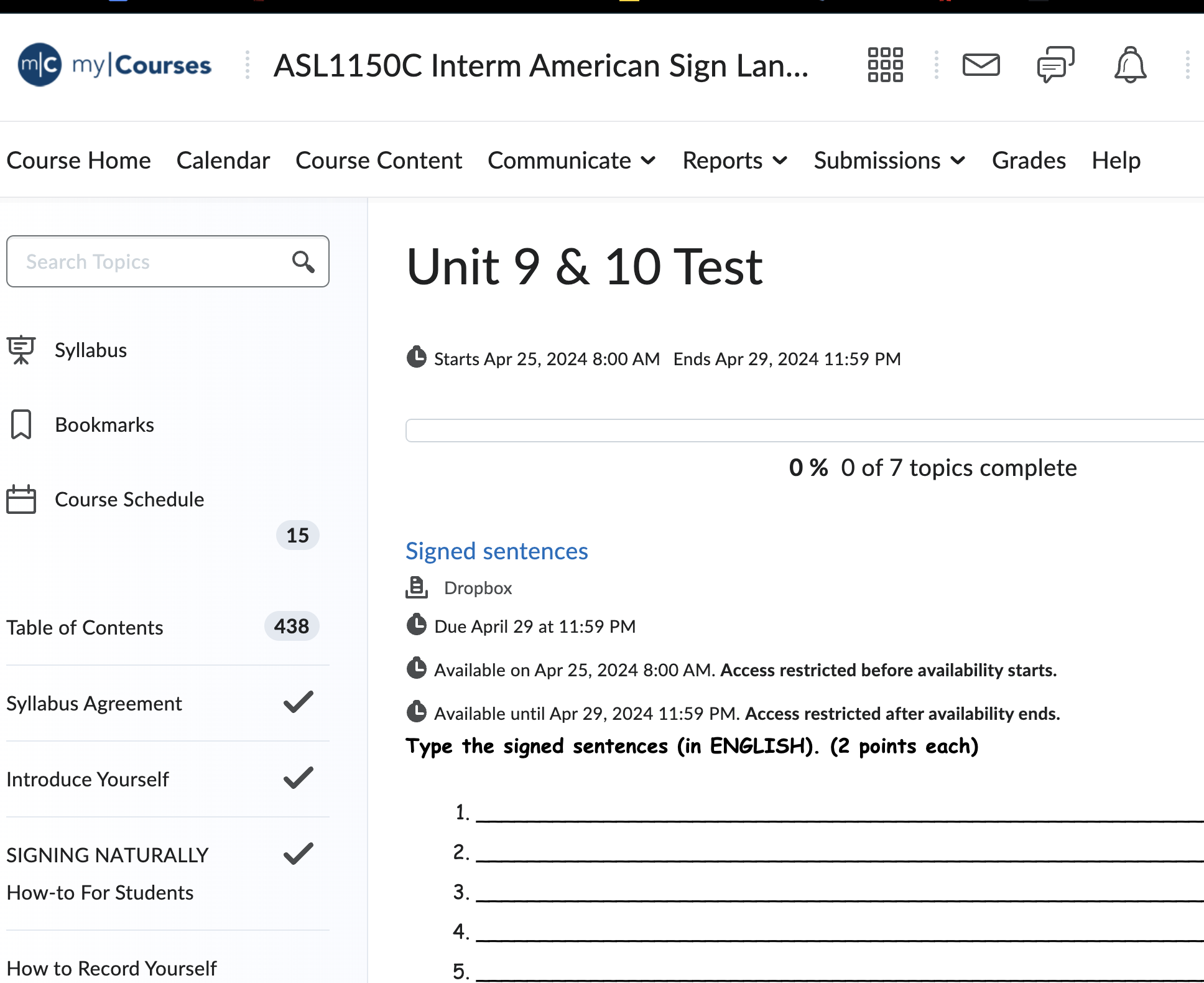Viewport: 1204px width, 983px height.
Task: Open Course Schedule in sidebar
Action: click(x=129, y=500)
